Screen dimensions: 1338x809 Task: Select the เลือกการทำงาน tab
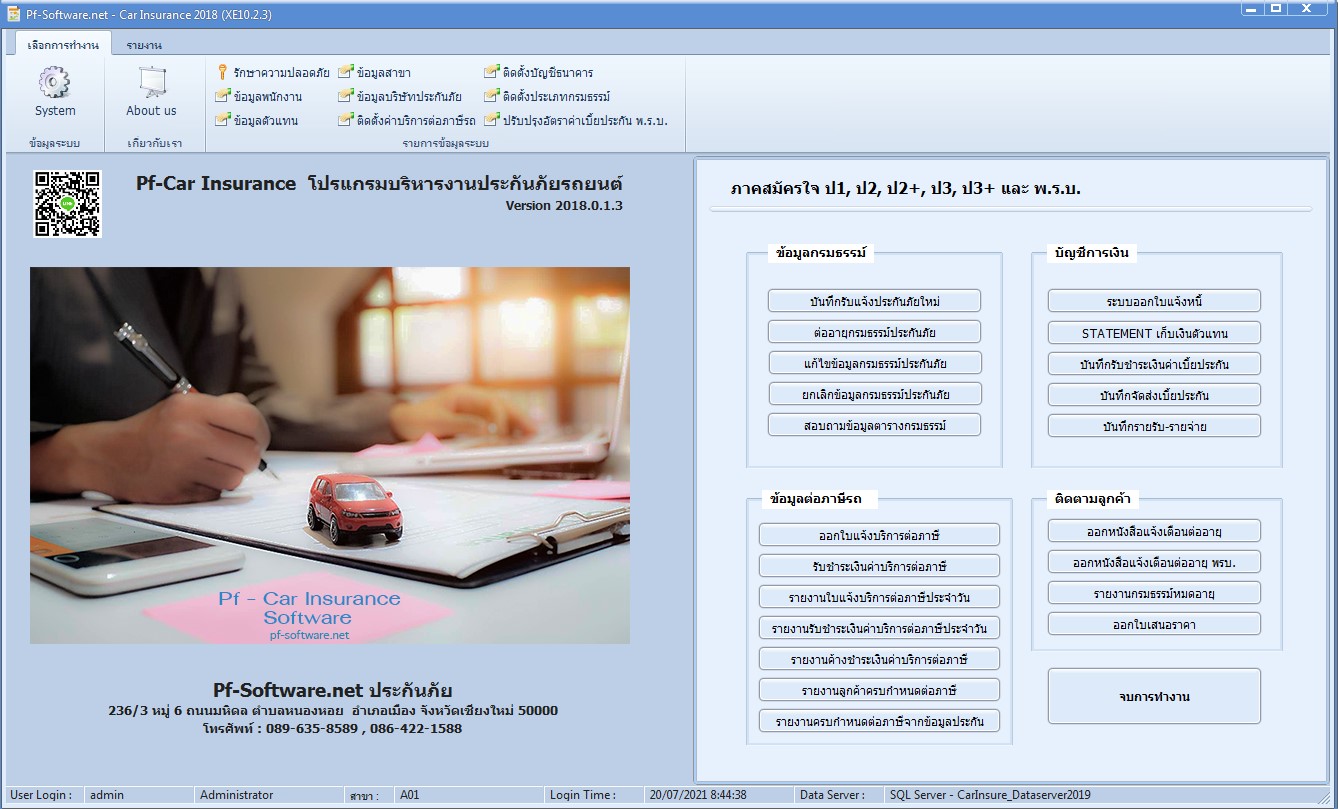(x=64, y=45)
